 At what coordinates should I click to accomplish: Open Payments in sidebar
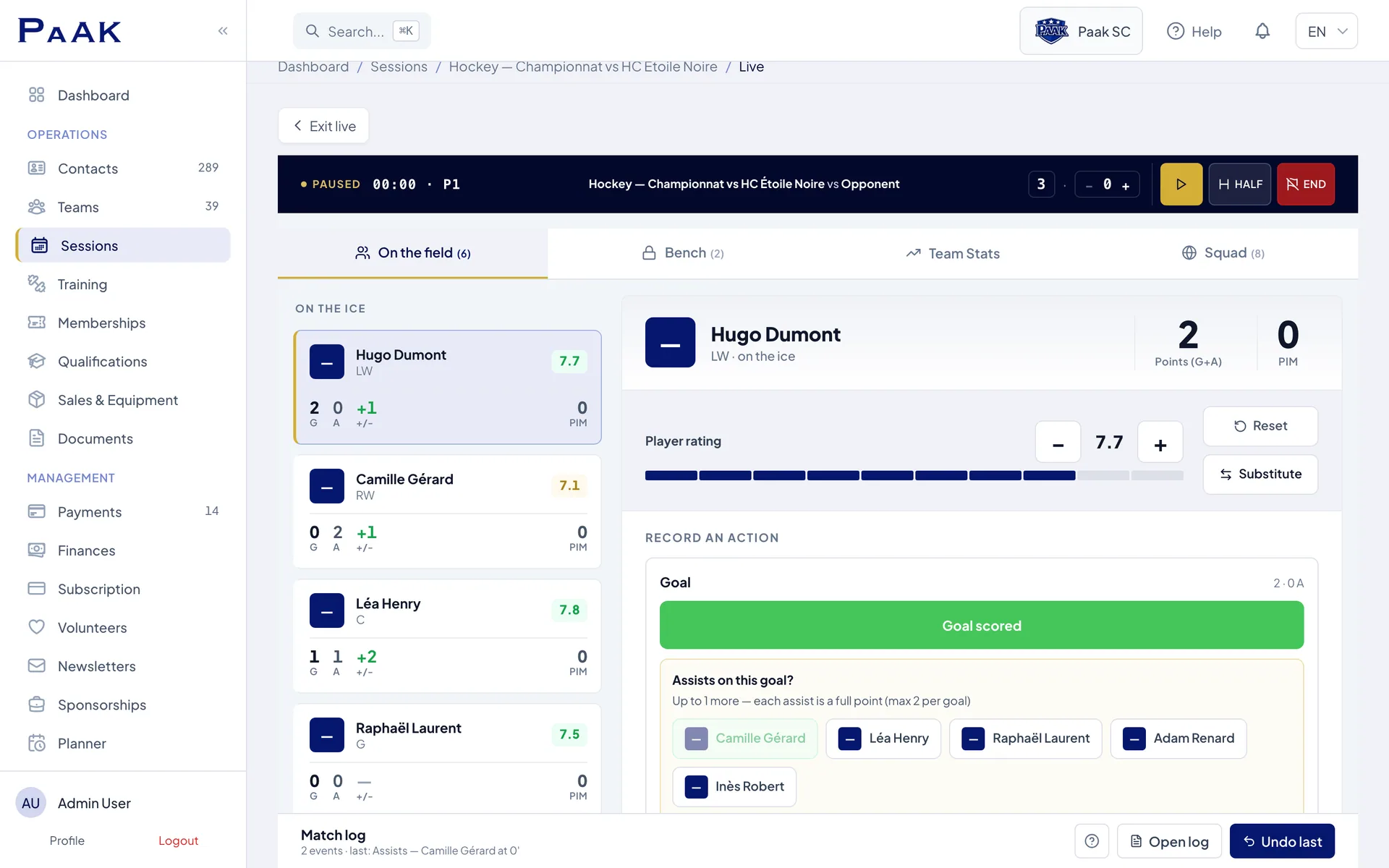(123, 511)
